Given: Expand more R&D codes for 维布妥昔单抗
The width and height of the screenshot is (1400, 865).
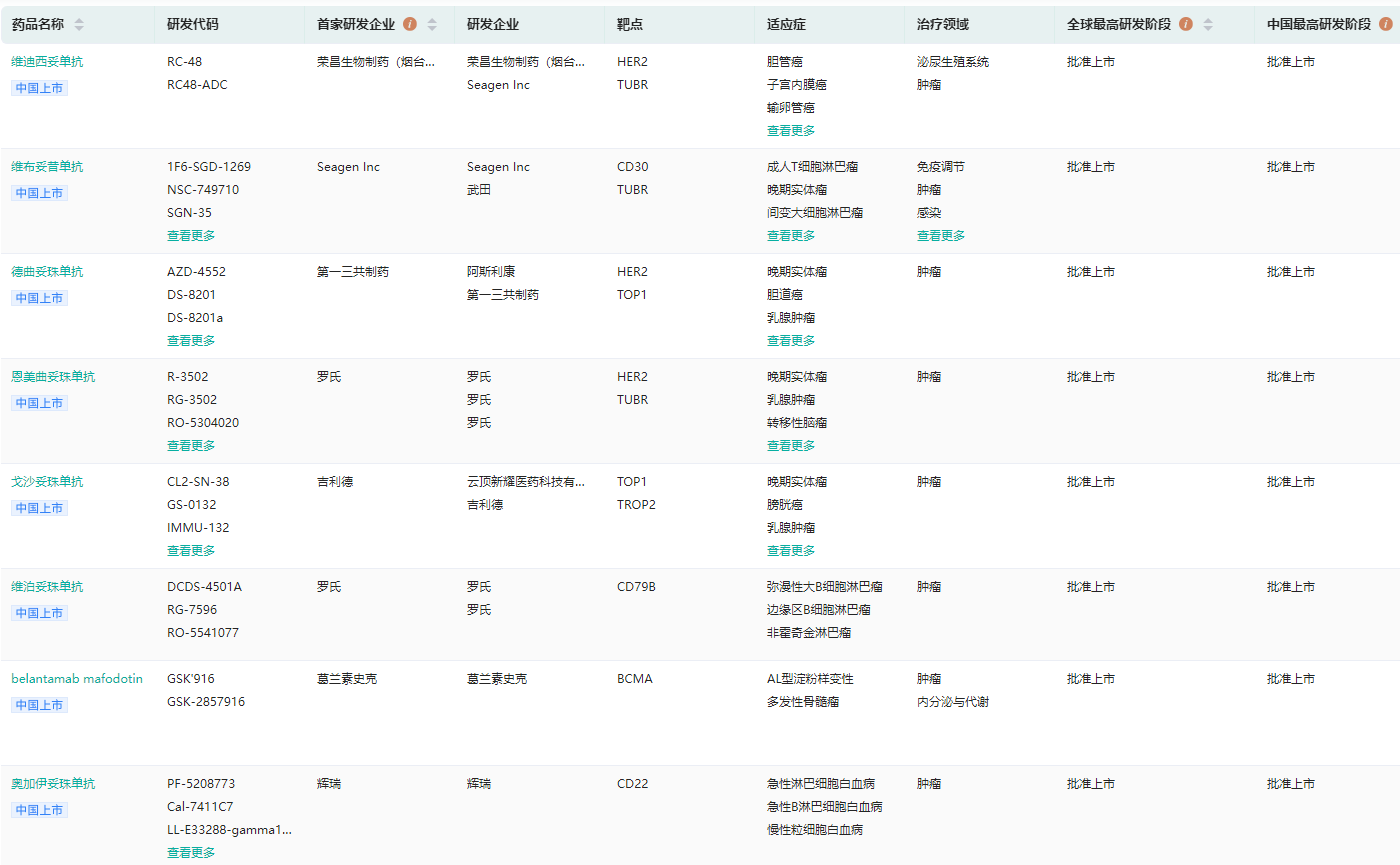Looking at the screenshot, I should click(191, 236).
